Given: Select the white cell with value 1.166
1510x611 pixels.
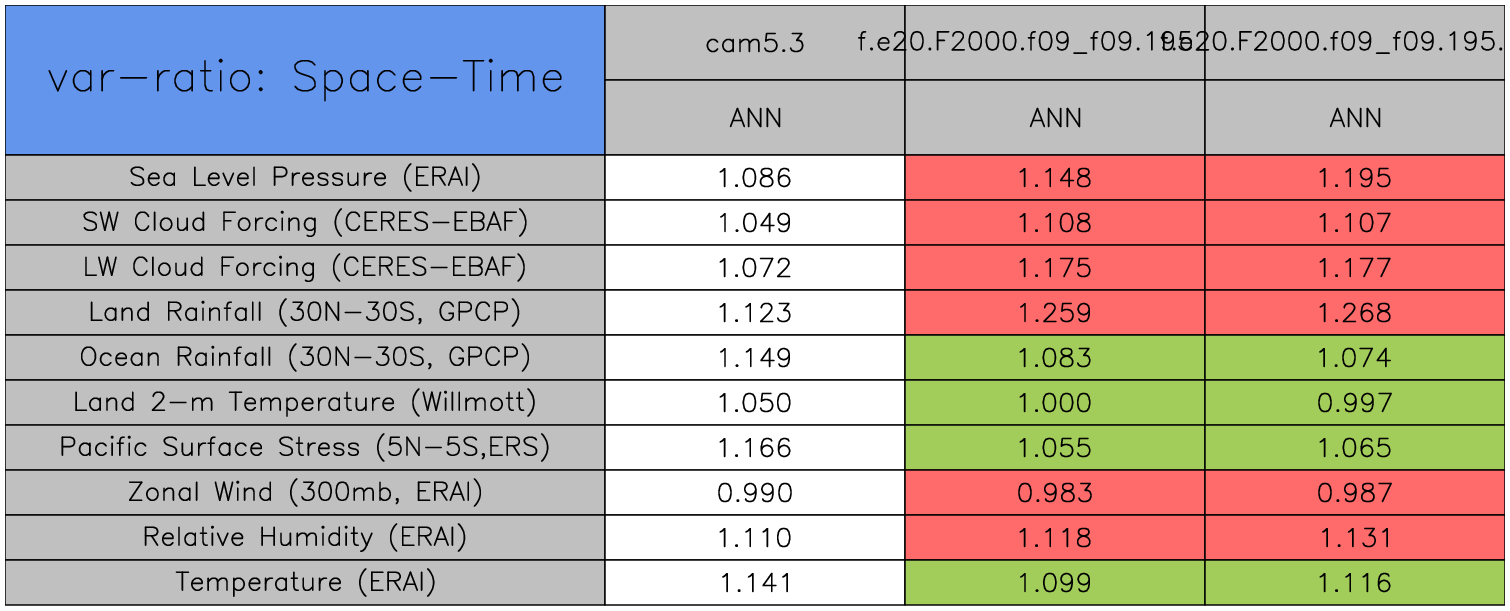Looking at the screenshot, I should (x=754, y=448).
